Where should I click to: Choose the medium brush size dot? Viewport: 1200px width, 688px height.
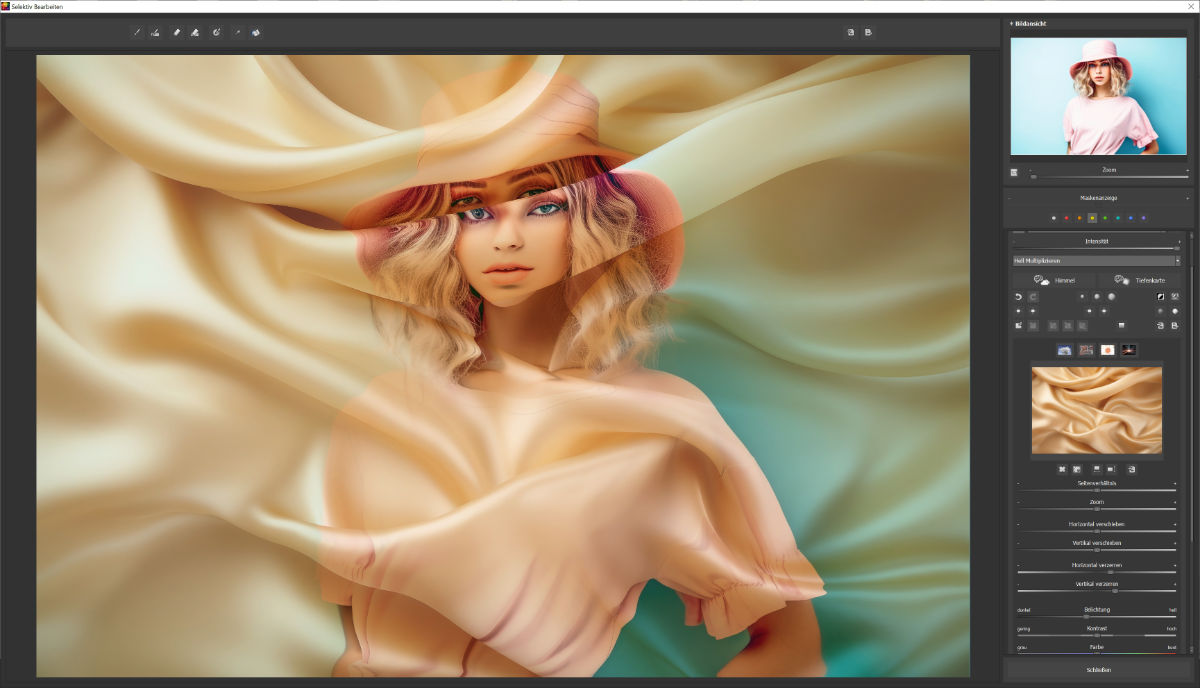tap(1096, 296)
